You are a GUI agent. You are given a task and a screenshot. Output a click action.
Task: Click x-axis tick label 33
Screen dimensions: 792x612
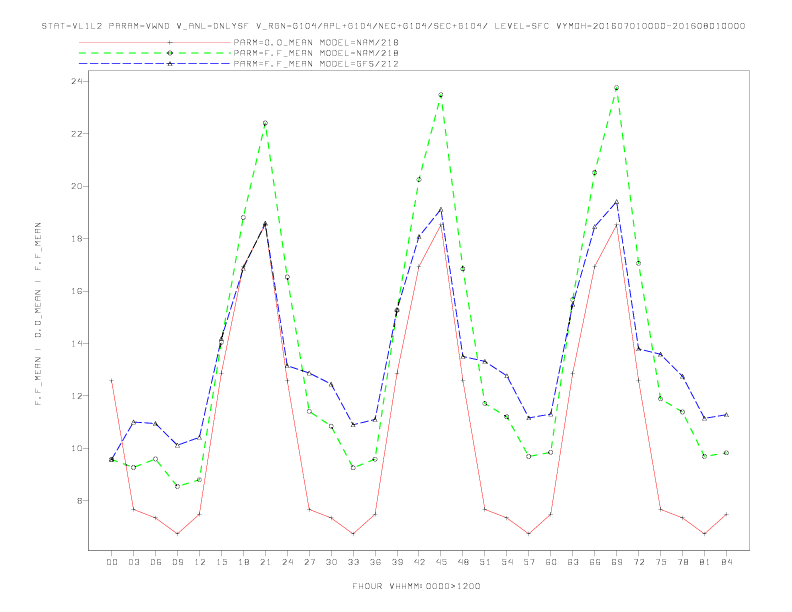point(353,562)
